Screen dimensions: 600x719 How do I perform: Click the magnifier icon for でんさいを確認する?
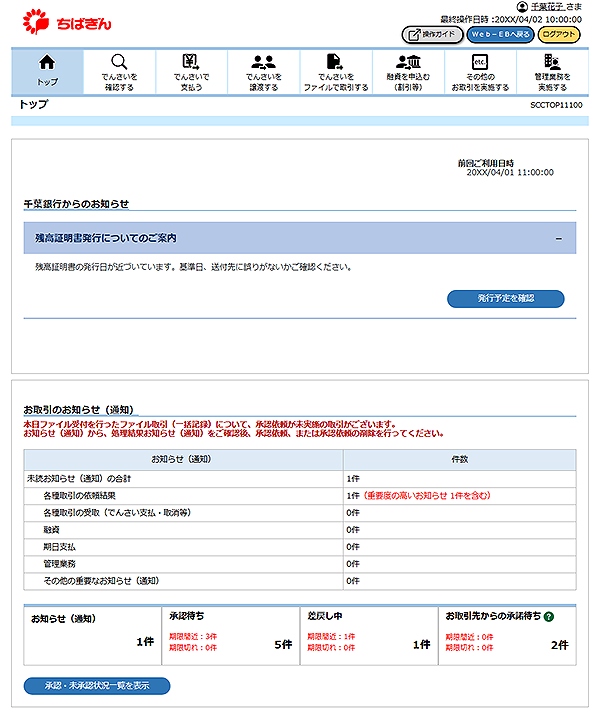(x=118, y=62)
